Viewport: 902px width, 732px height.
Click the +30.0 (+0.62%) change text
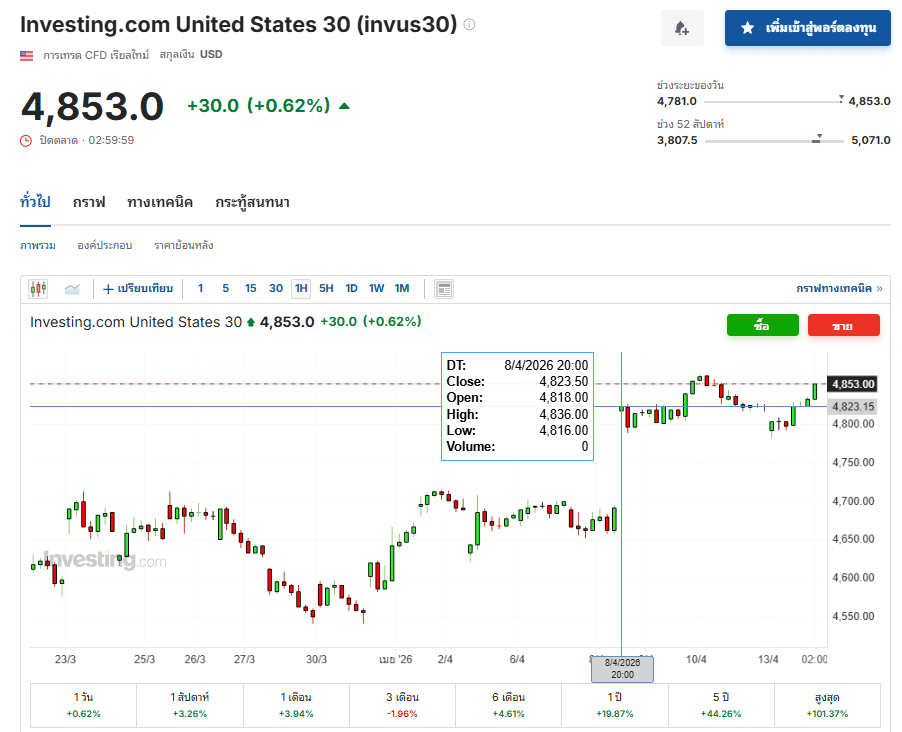tap(259, 105)
